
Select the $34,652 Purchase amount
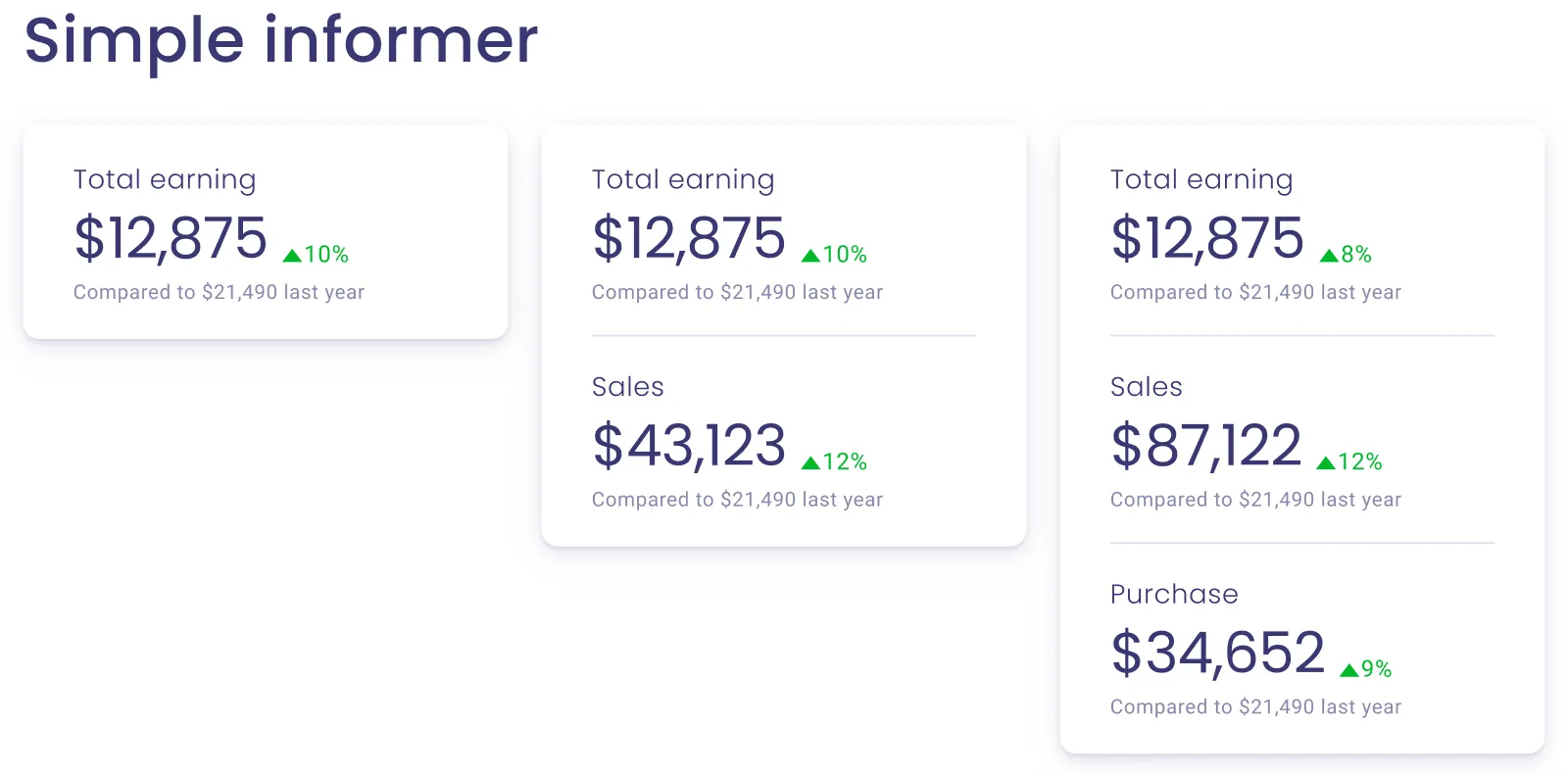1217,653
